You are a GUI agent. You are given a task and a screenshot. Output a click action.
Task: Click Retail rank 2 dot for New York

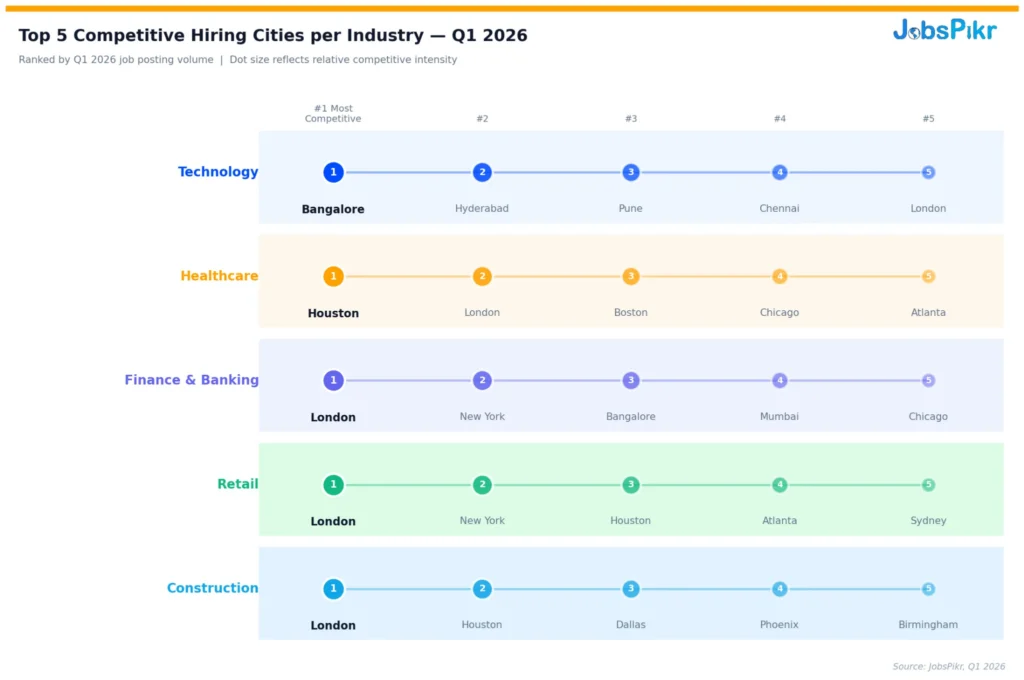point(482,484)
